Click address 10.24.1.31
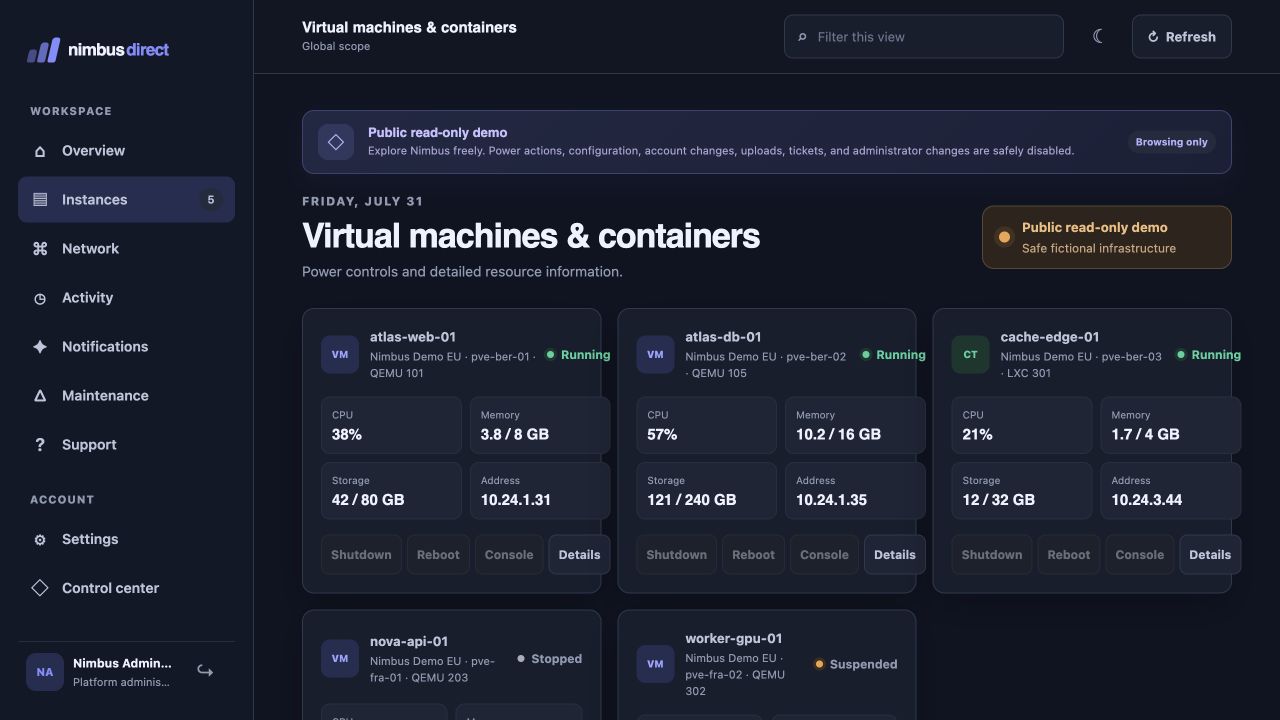1280x720 pixels. tap(515, 500)
